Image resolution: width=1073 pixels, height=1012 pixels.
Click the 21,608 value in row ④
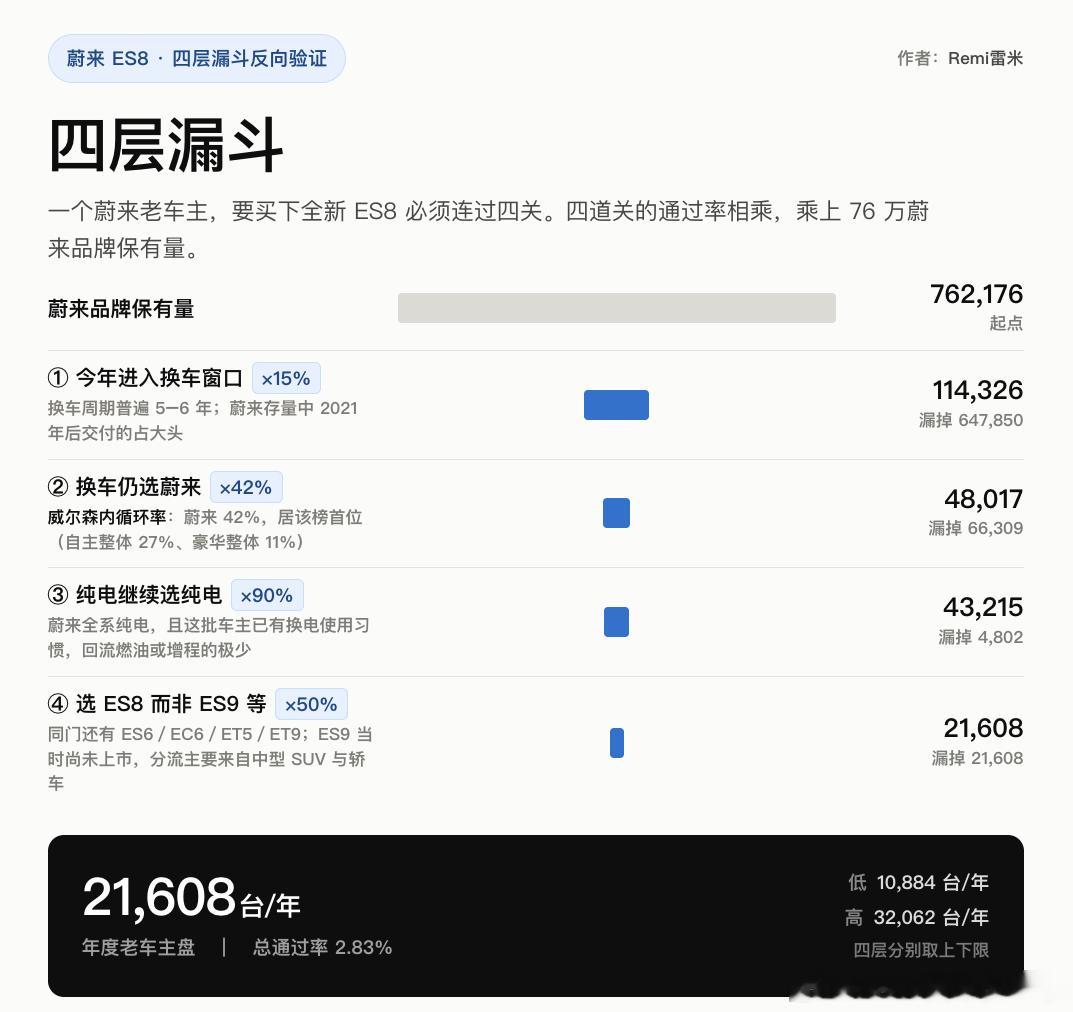click(983, 729)
